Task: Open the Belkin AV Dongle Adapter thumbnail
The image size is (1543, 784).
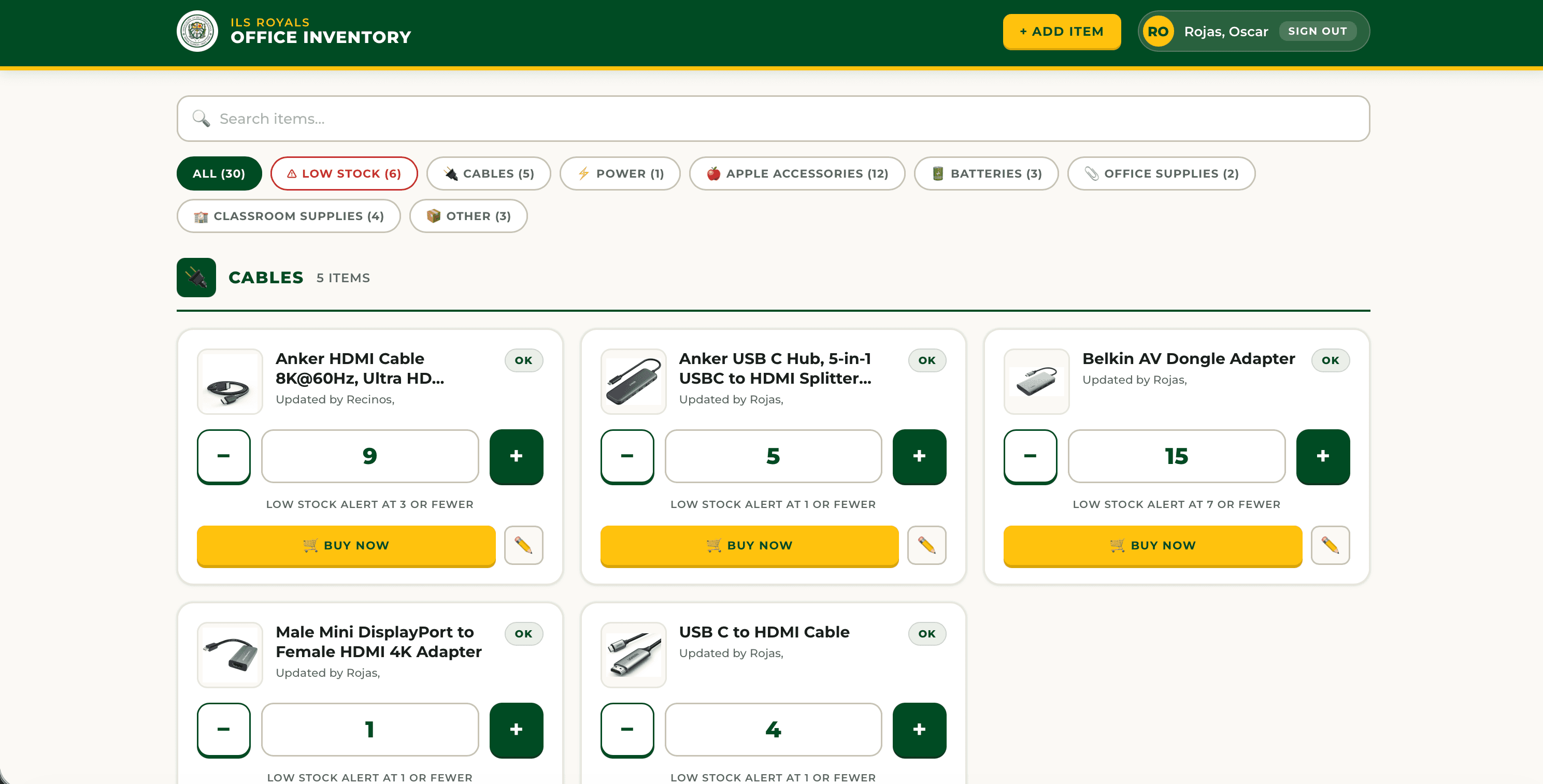Action: (x=1036, y=382)
